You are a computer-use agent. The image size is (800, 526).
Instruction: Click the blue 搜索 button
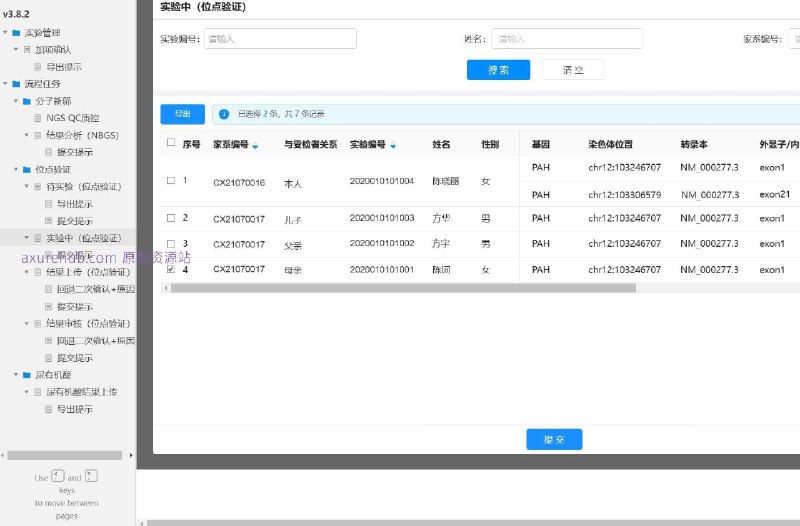tap(498, 70)
